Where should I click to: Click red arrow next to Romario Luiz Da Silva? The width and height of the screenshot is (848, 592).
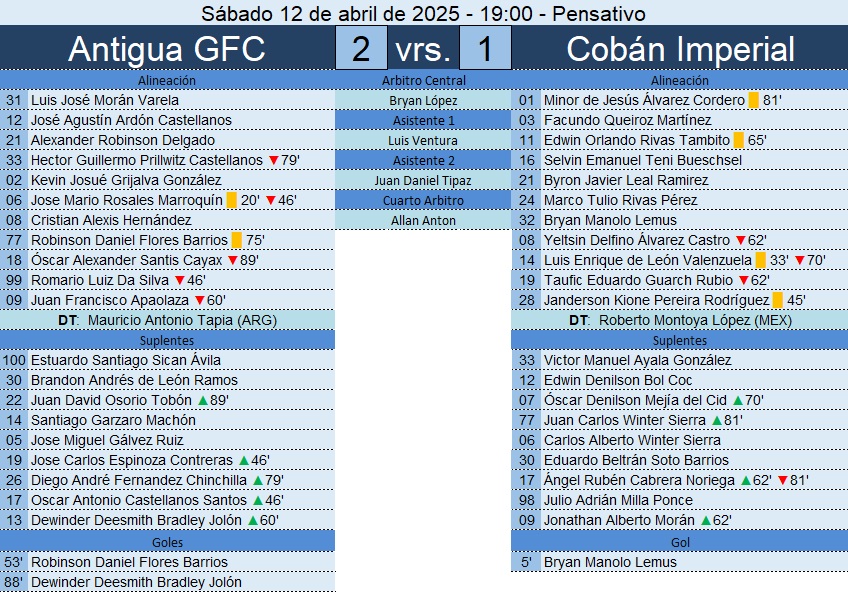coord(180,280)
